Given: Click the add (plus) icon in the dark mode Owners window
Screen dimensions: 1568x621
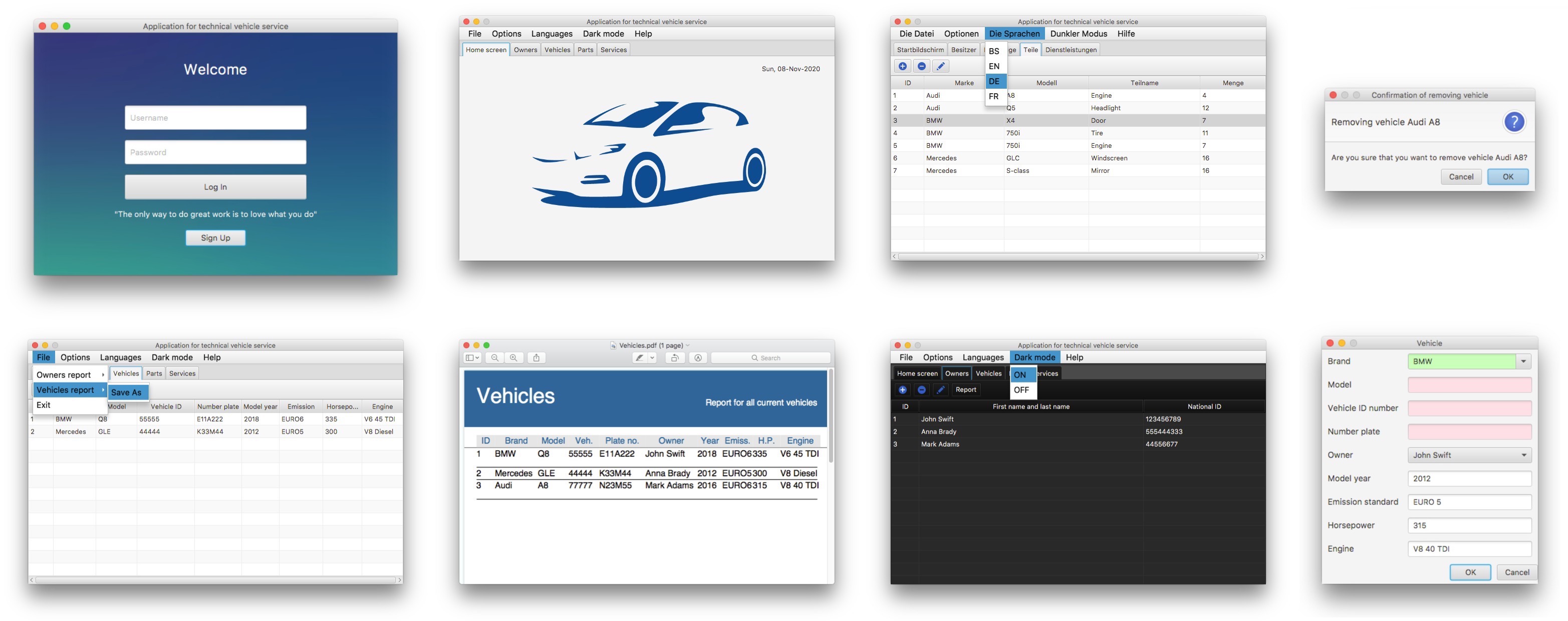Looking at the screenshot, I should tap(903, 389).
